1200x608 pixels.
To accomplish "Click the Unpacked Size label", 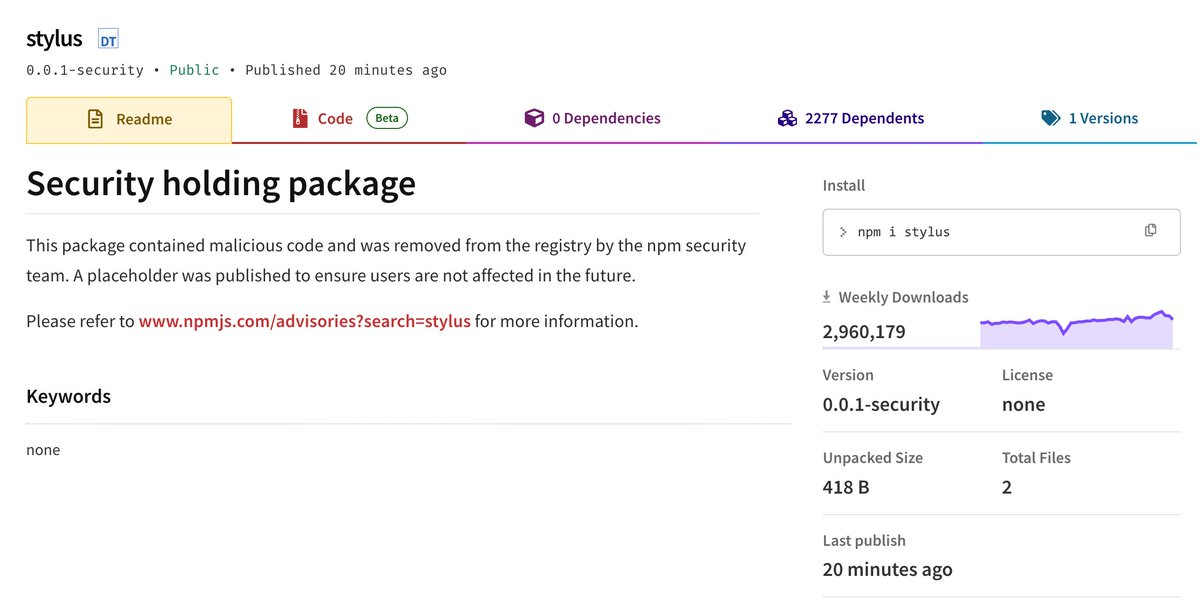I will tap(872, 457).
